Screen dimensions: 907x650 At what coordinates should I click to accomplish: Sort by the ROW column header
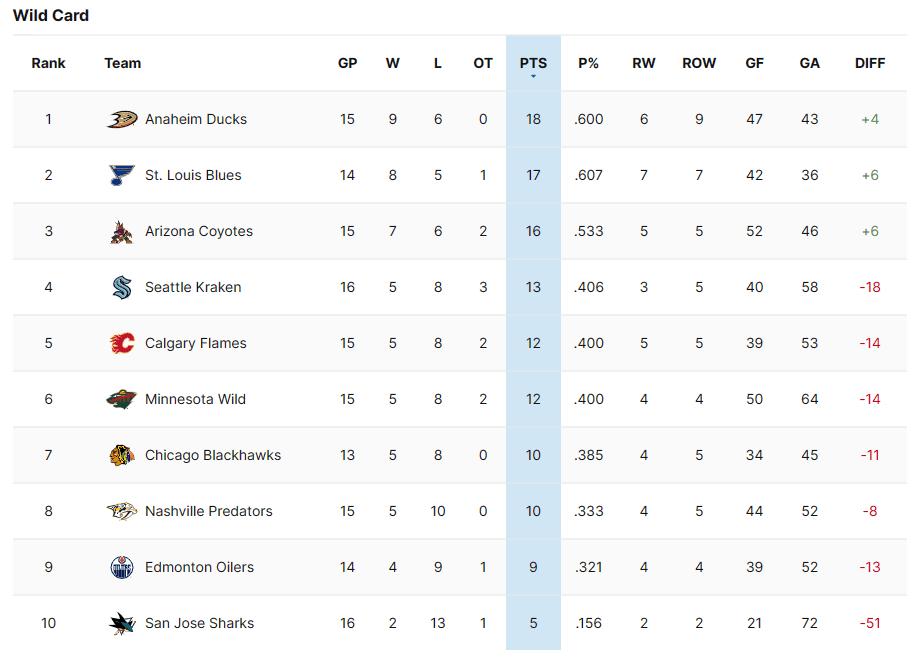pyautogui.click(x=699, y=63)
